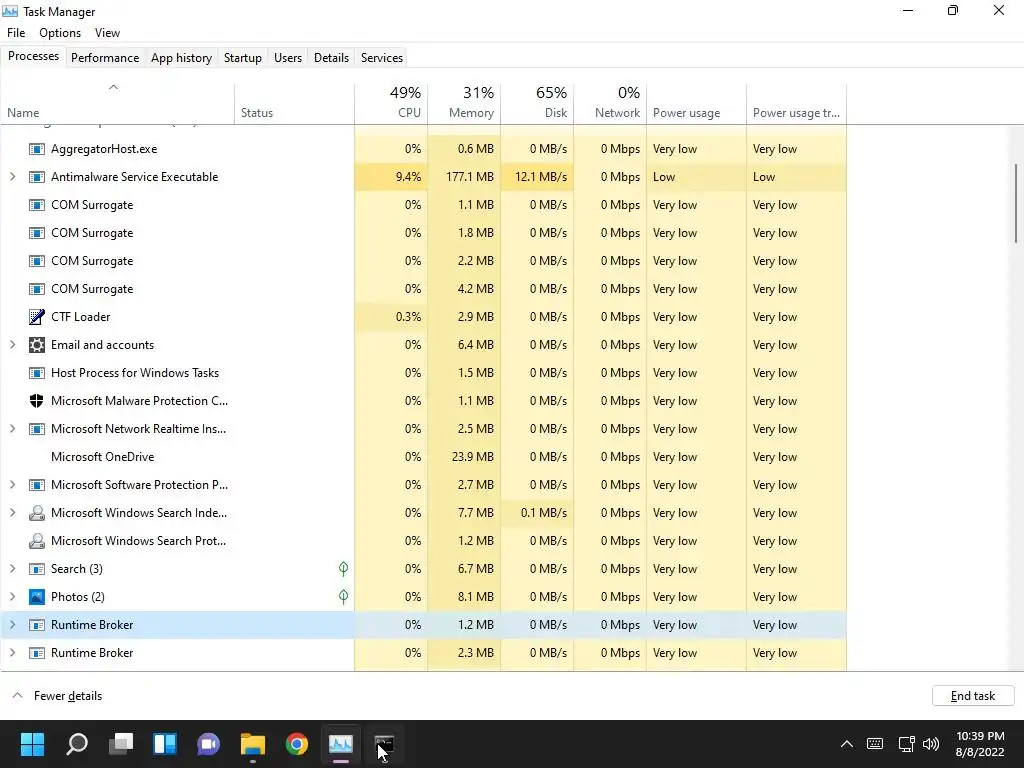The height and width of the screenshot is (768, 1024).
Task: Open Task View from taskbar
Action: tap(121, 744)
